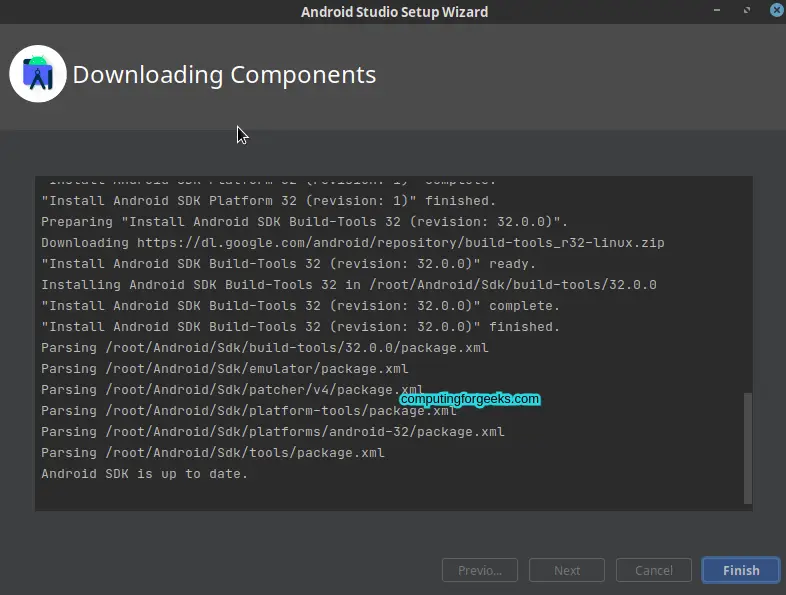Click the 'Parsing /root/Android/Sdk/tools/package.xml' line

tap(213, 453)
